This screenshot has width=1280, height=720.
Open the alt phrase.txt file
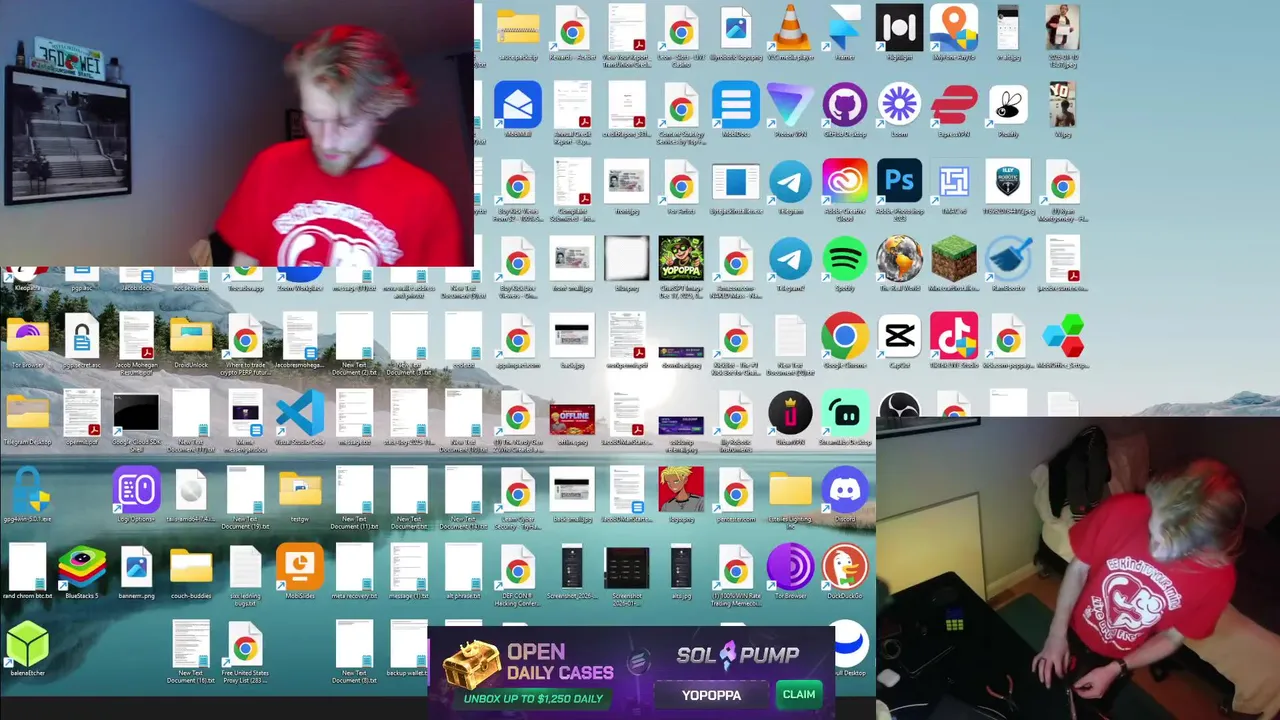(x=463, y=568)
